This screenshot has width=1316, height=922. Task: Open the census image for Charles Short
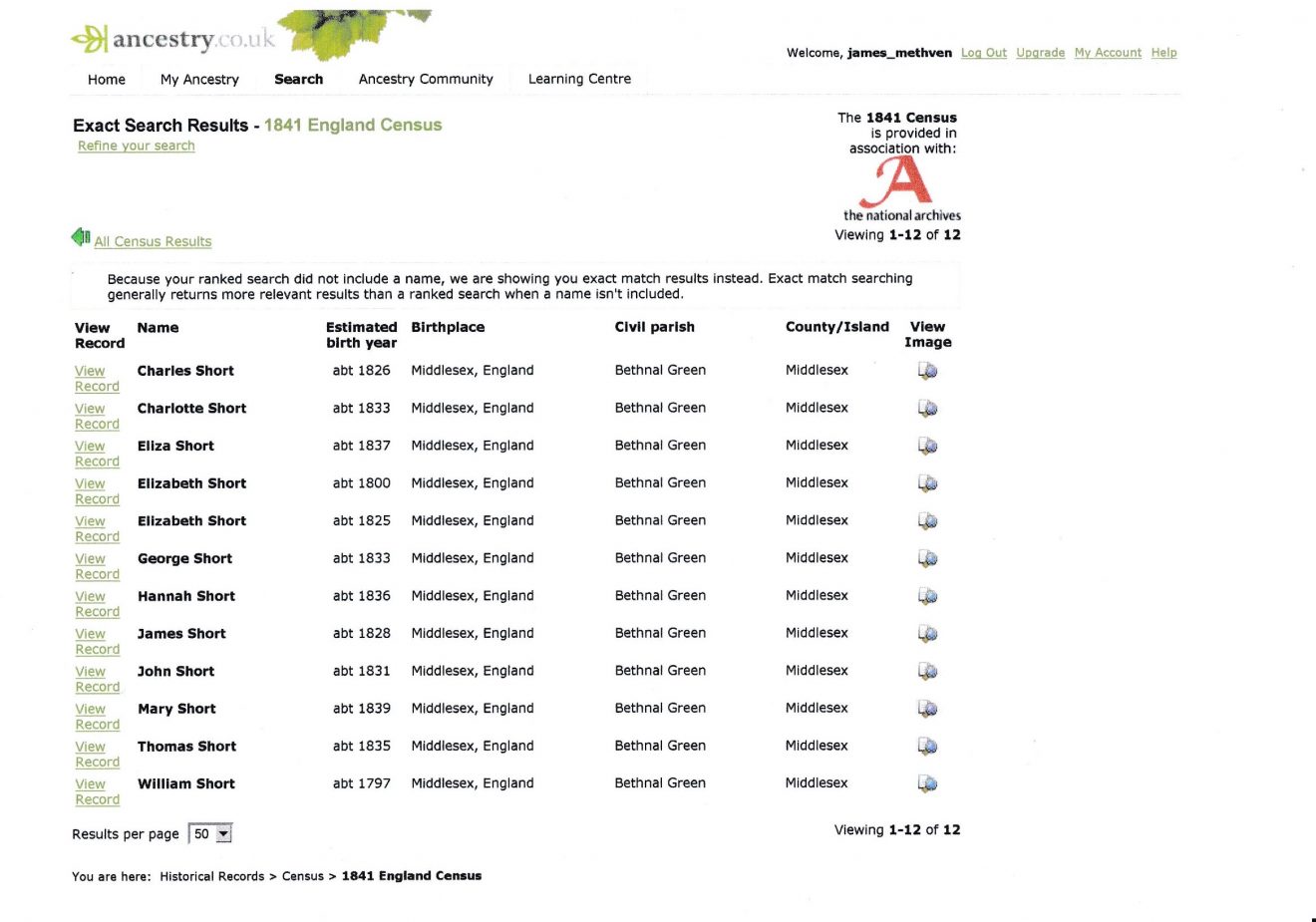point(927,371)
